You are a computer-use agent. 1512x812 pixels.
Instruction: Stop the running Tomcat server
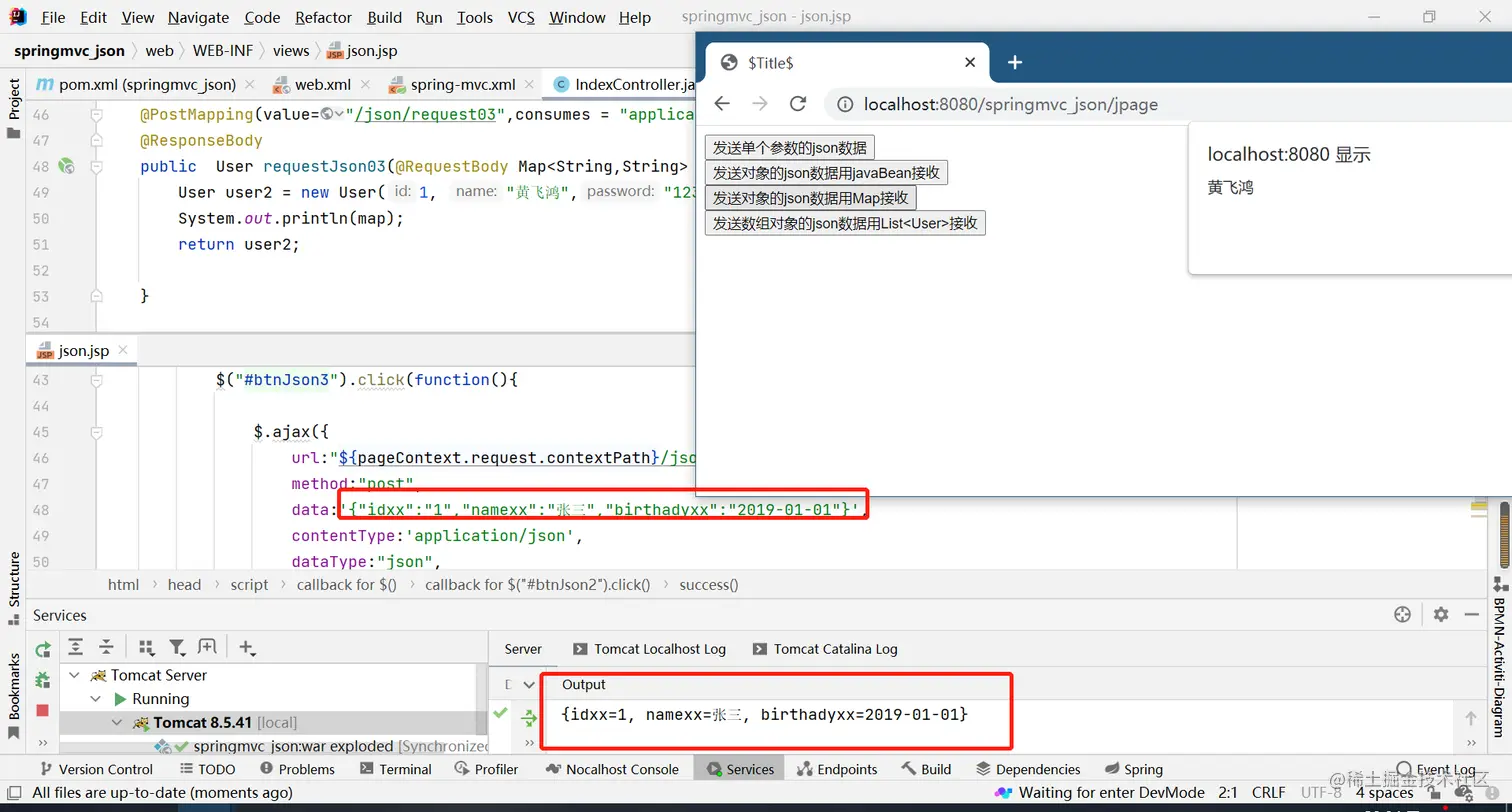coord(43,710)
